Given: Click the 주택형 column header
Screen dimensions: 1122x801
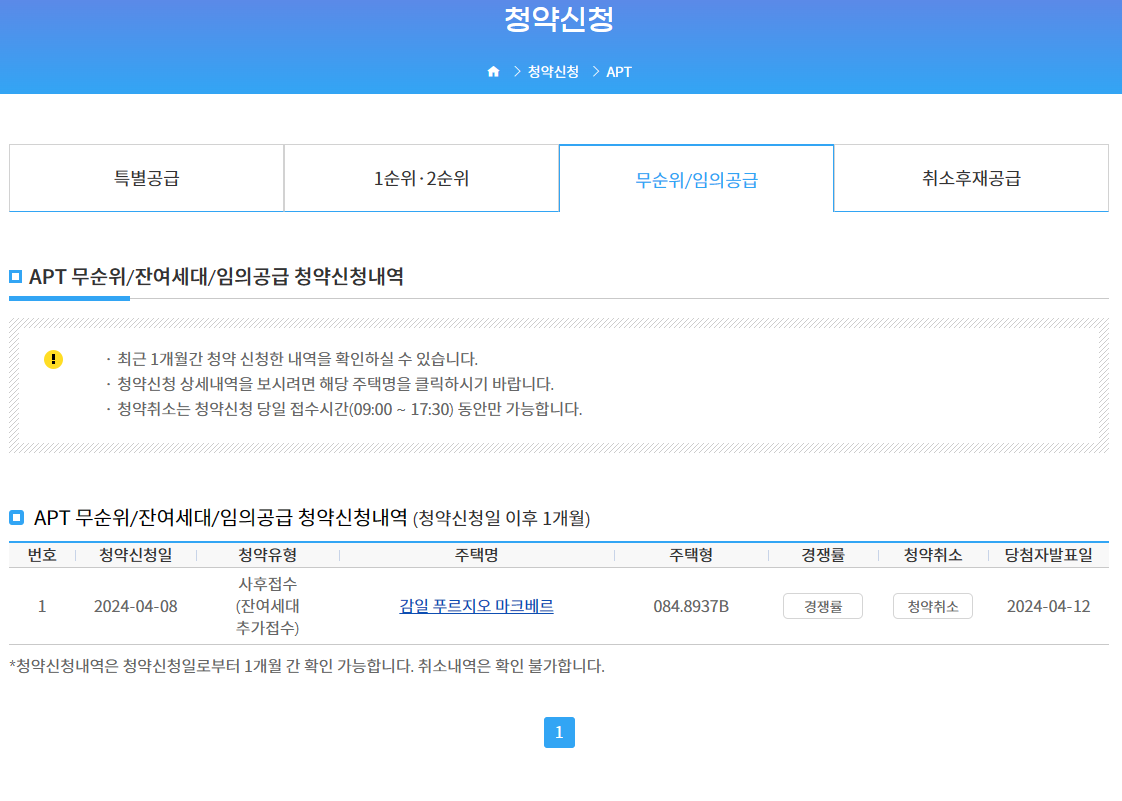Looking at the screenshot, I should pyautogui.click(x=691, y=555).
